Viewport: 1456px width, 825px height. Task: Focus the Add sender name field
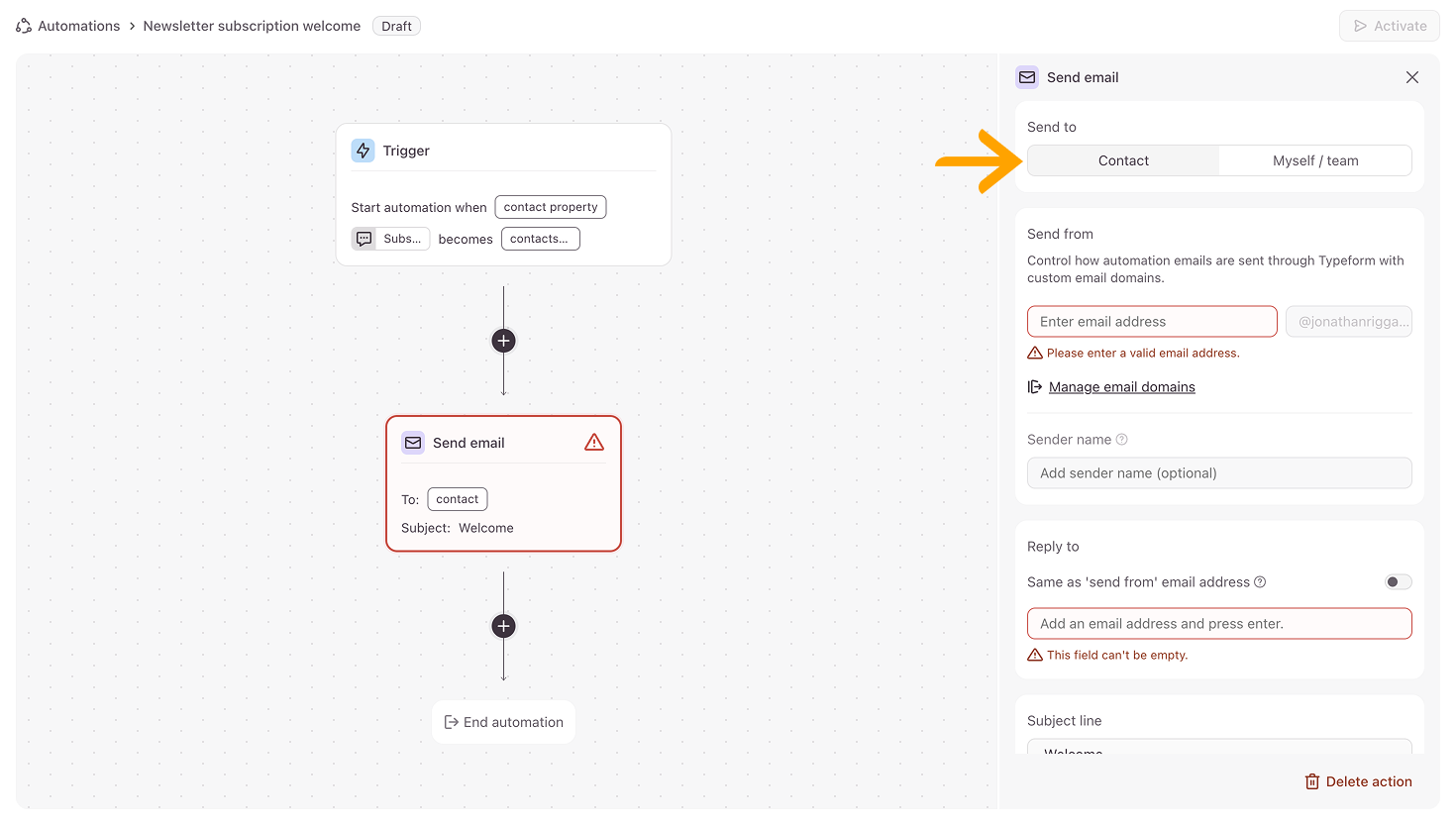coord(1219,473)
